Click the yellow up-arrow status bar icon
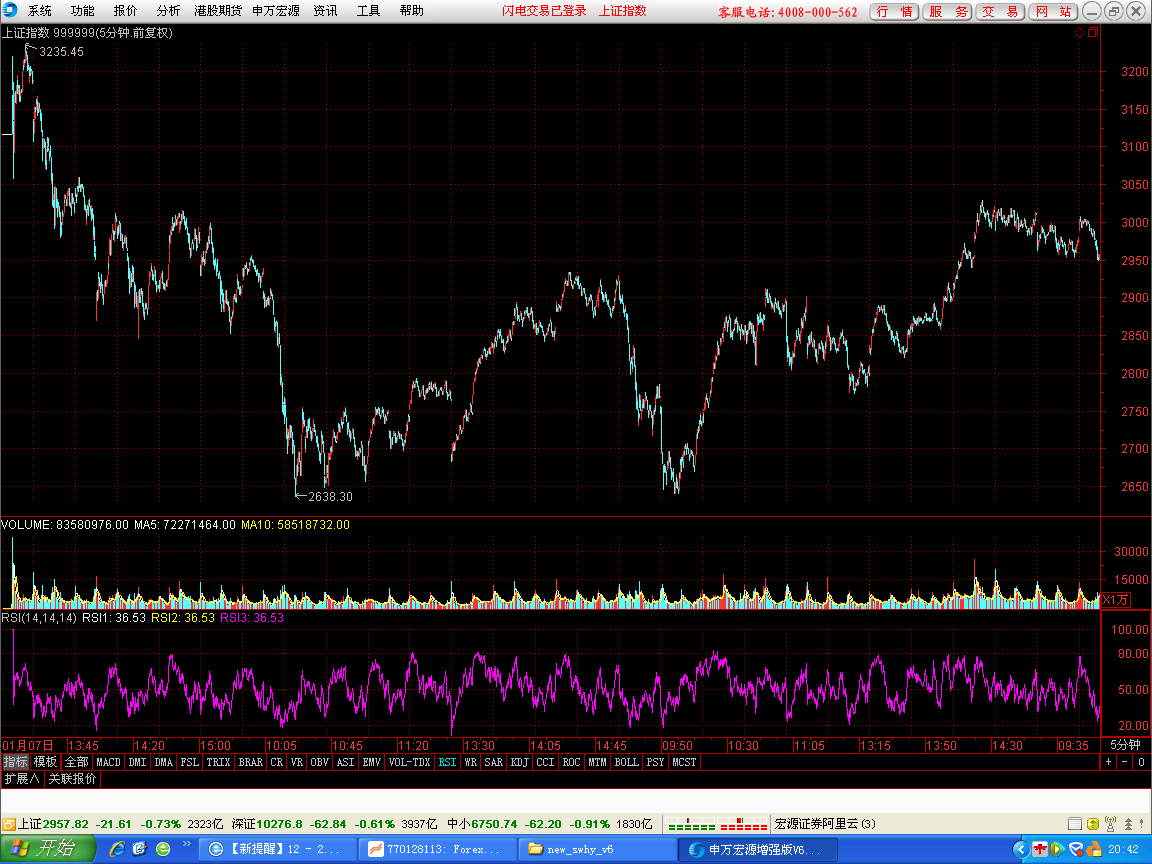This screenshot has height=864, width=1152. point(1092,824)
